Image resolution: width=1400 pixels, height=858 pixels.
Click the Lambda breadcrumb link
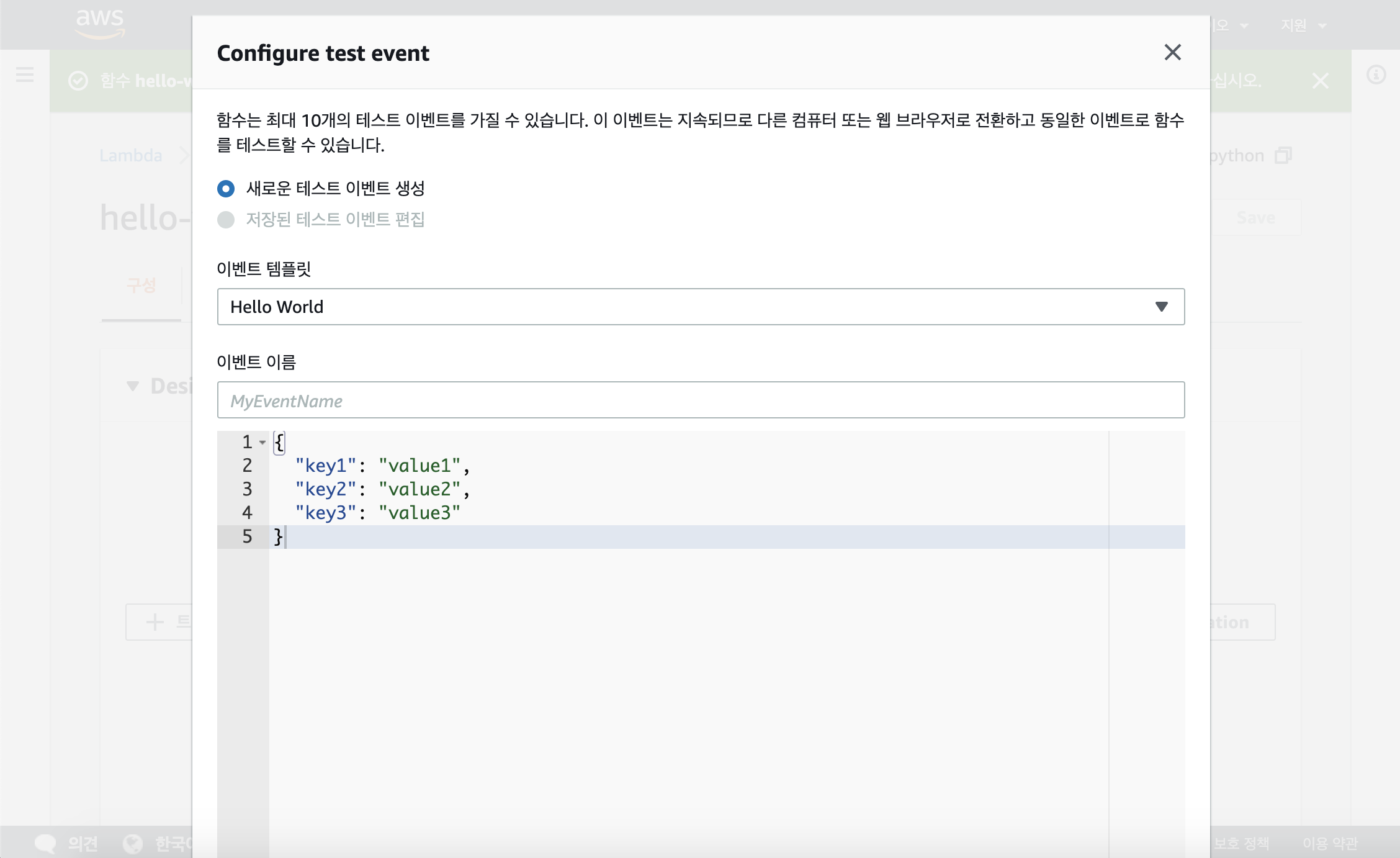tap(131, 155)
